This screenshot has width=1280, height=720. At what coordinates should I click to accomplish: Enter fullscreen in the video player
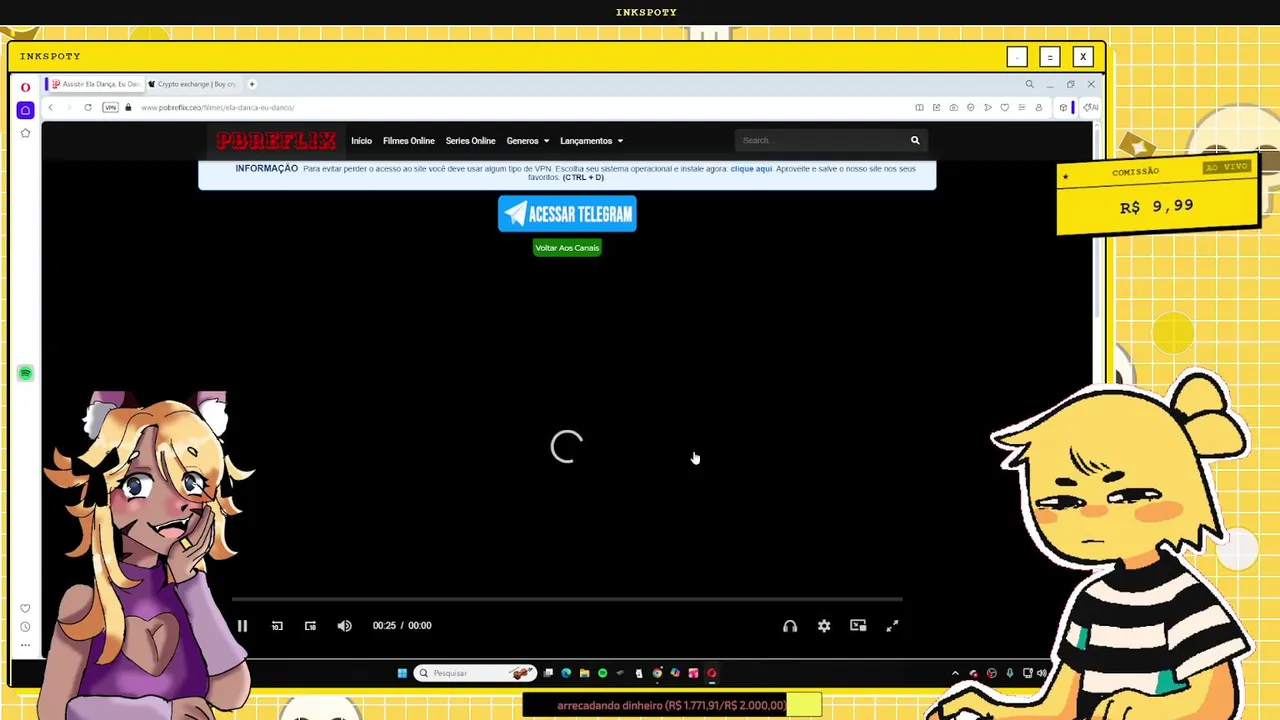892,626
